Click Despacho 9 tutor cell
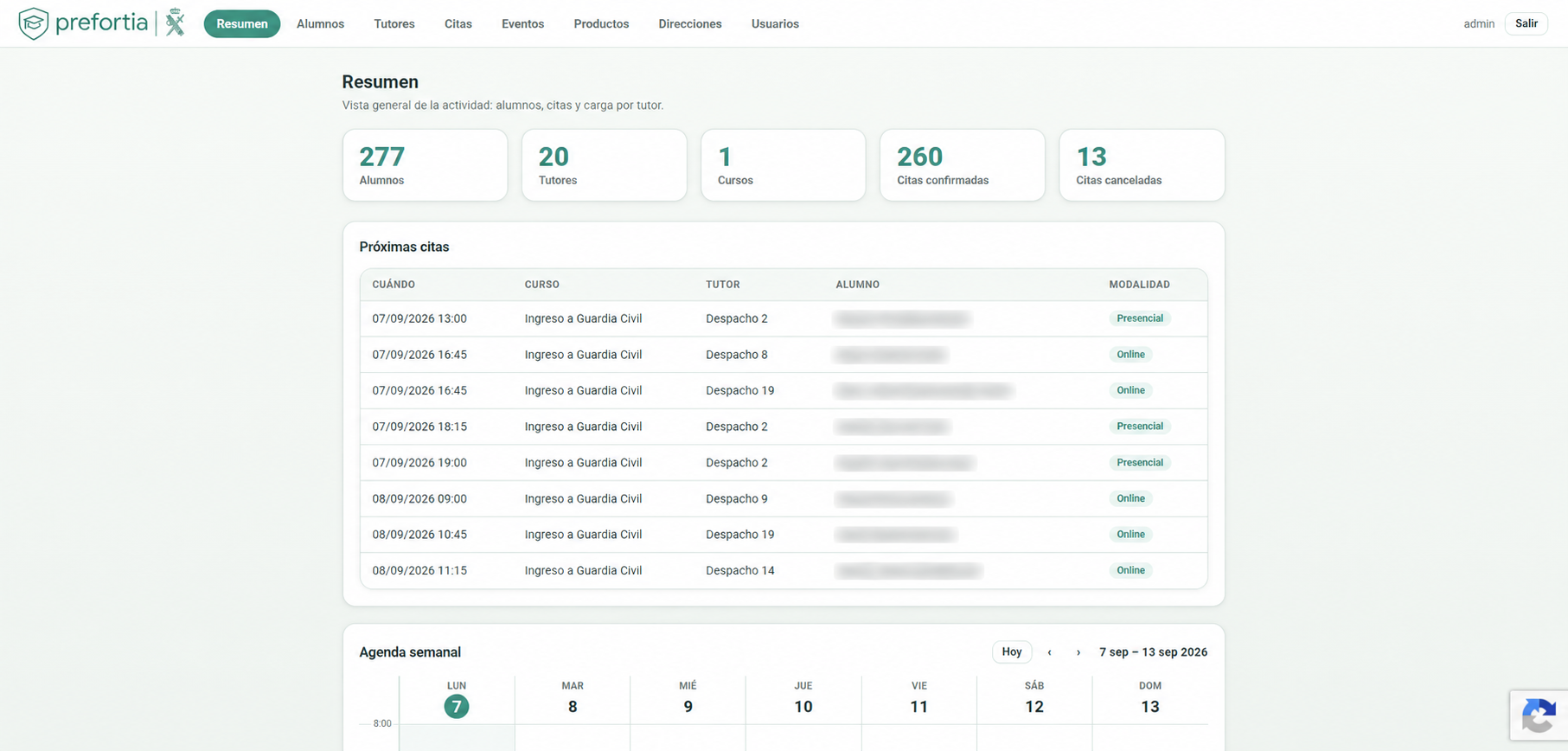1568x751 pixels. click(737, 498)
